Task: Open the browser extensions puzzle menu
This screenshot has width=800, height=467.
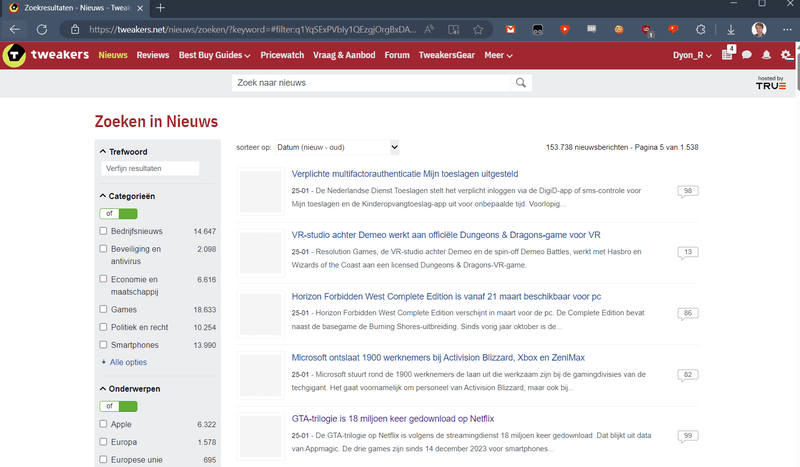Action: pyautogui.click(x=701, y=30)
